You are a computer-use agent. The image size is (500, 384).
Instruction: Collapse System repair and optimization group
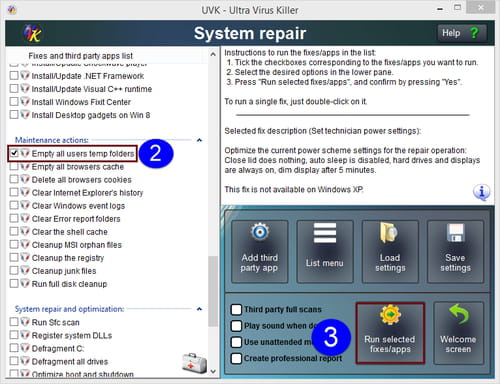pos(199,309)
